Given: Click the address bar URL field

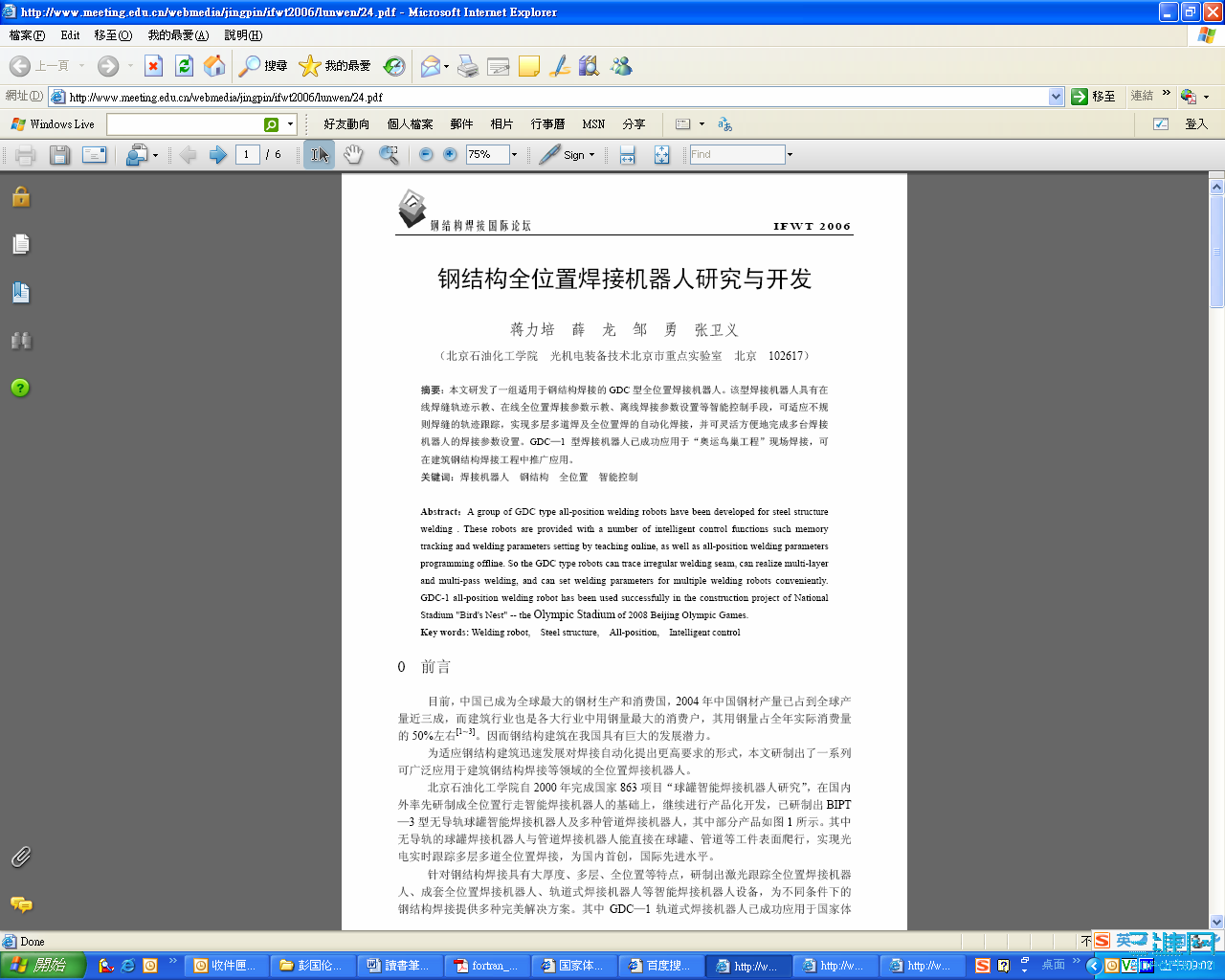Looking at the screenshot, I should pos(556,97).
